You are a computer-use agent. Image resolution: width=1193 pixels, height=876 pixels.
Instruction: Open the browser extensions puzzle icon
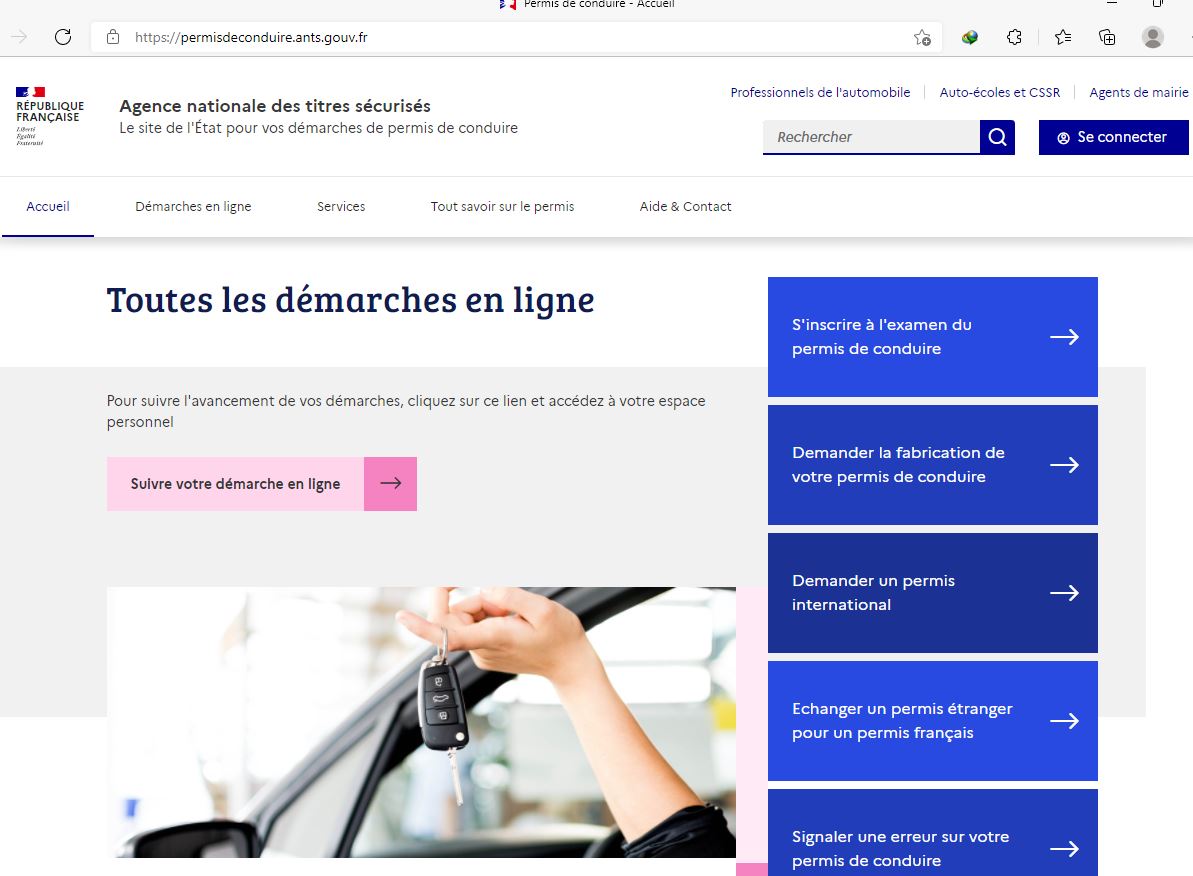pos(1014,37)
